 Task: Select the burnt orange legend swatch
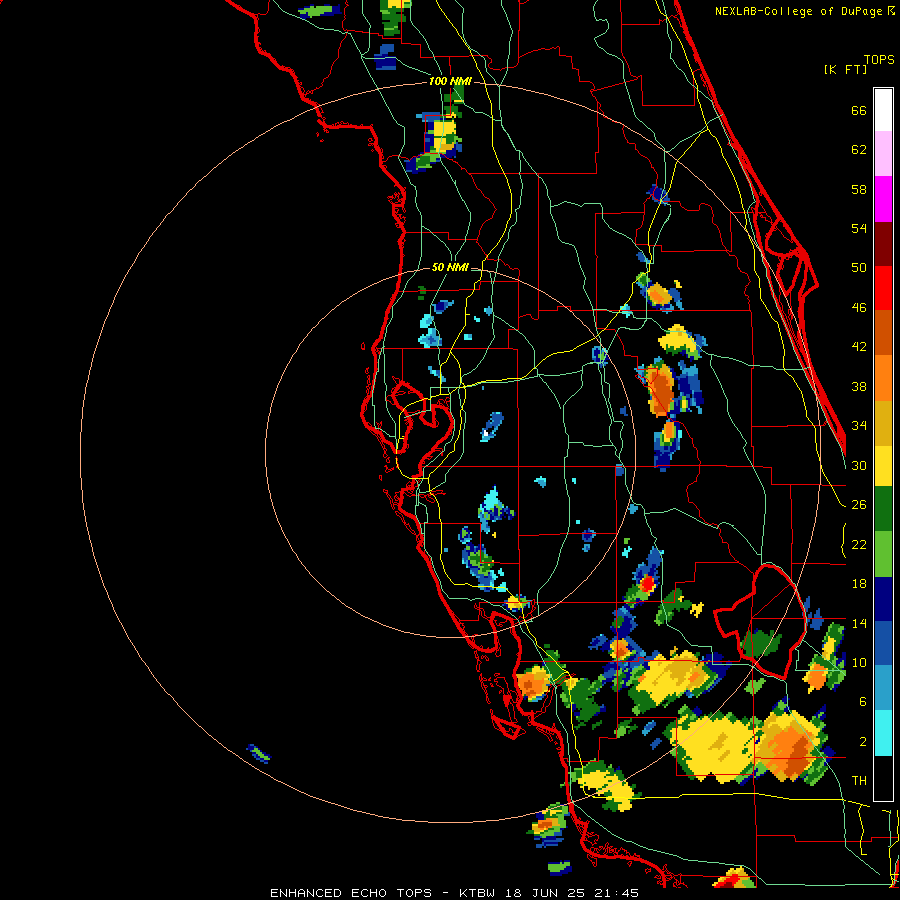pos(883,333)
